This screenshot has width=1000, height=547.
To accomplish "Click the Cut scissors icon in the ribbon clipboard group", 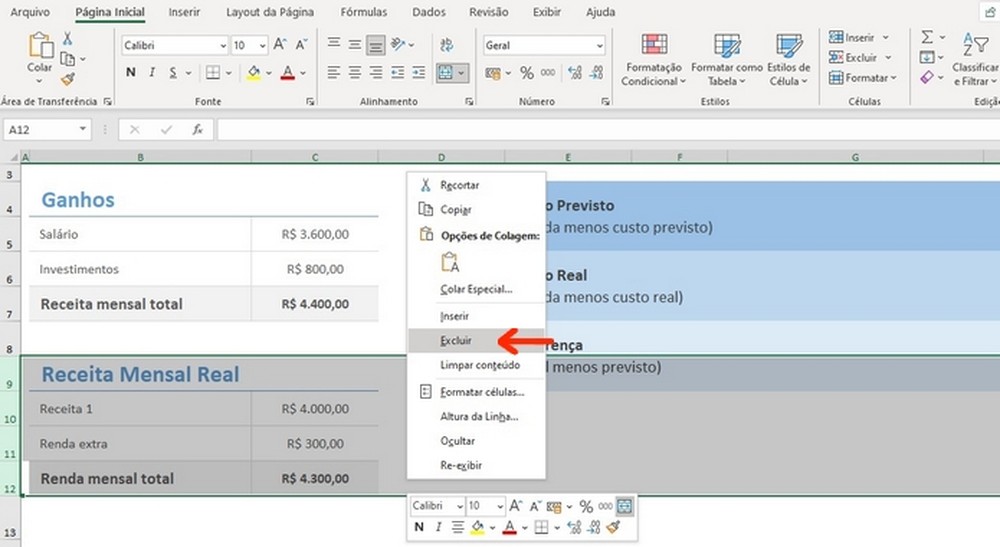I will pos(68,39).
